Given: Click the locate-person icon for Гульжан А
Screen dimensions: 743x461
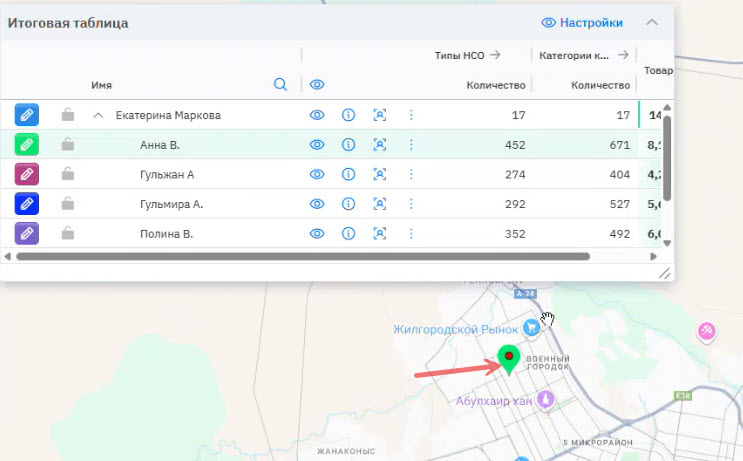Looking at the screenshot, I should pyautogui.click(x=379, y=175).
